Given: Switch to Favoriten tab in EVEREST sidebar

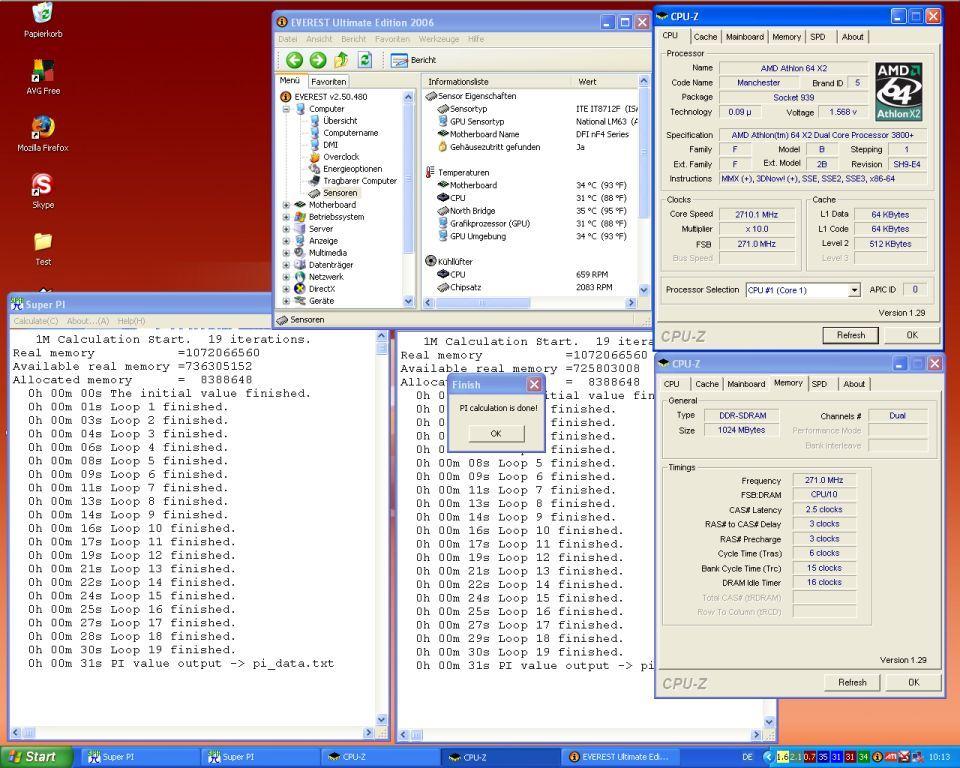Looking at the screenshot, I should click(x=328, y=81).
